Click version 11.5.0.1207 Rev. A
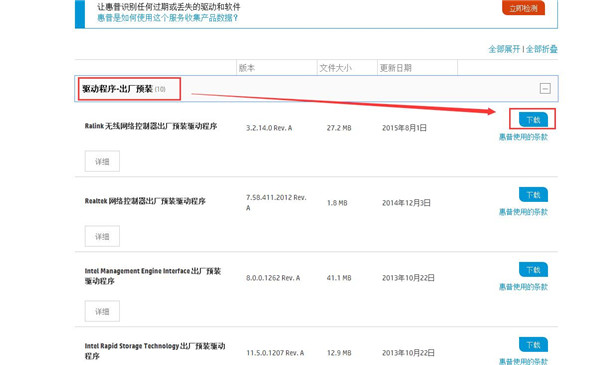600x365 pixels. pos(275,353)
